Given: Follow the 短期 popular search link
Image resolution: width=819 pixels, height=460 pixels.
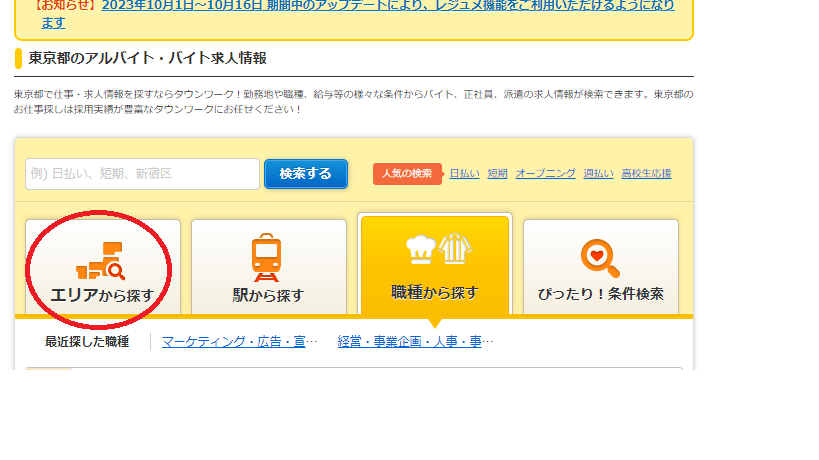Looking at the screenshot, I should pyautogui.click(x=497, y=173).
